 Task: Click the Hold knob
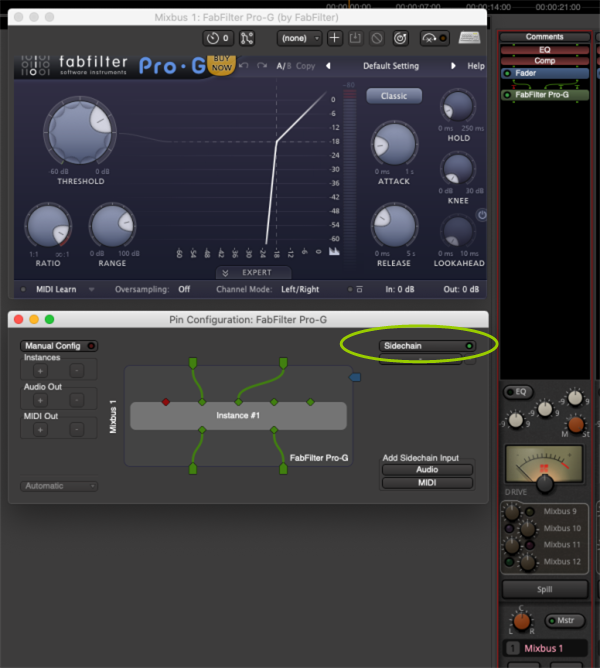click(x=458, y=106)
